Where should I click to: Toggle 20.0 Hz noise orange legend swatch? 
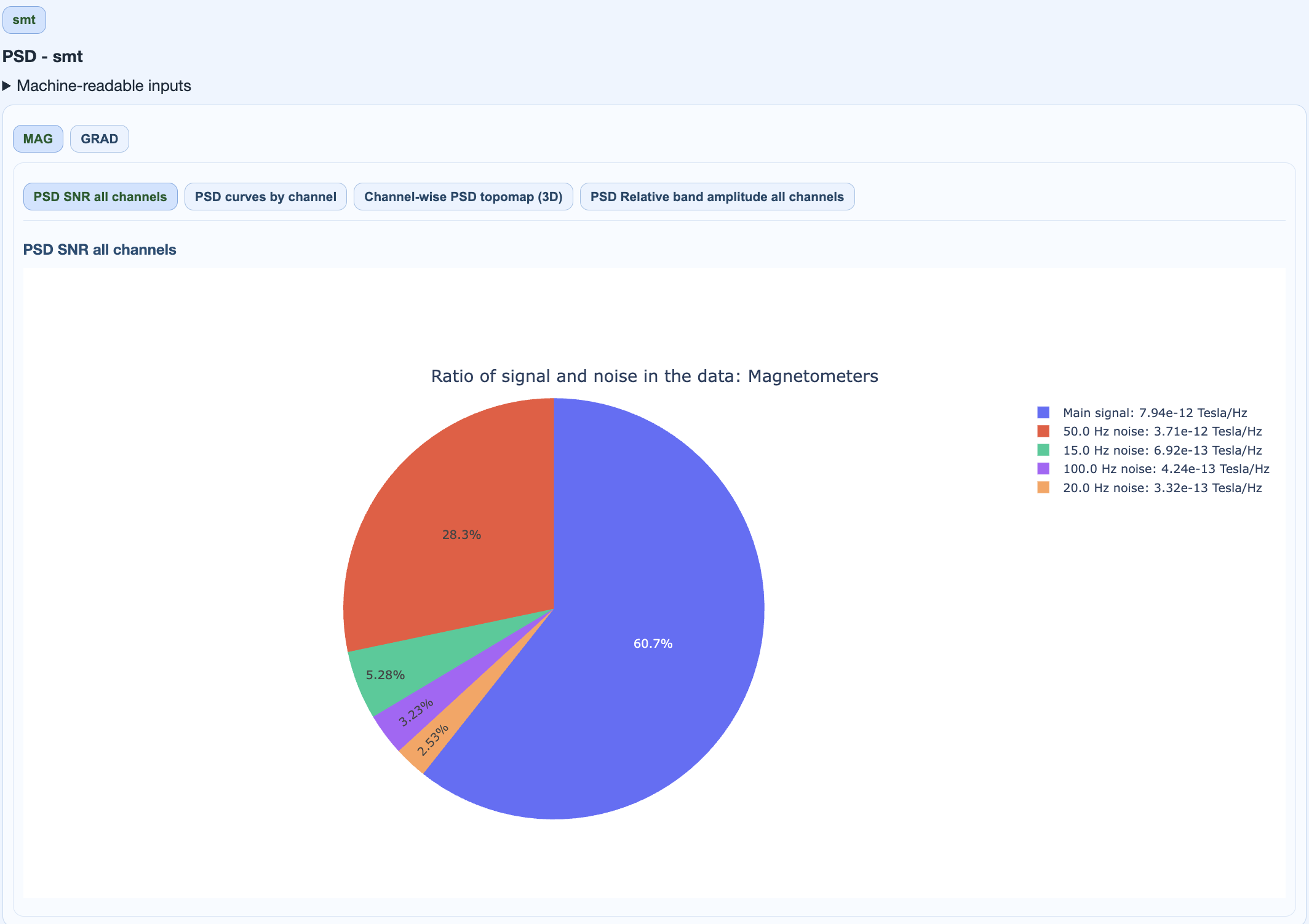(1043, 488)
